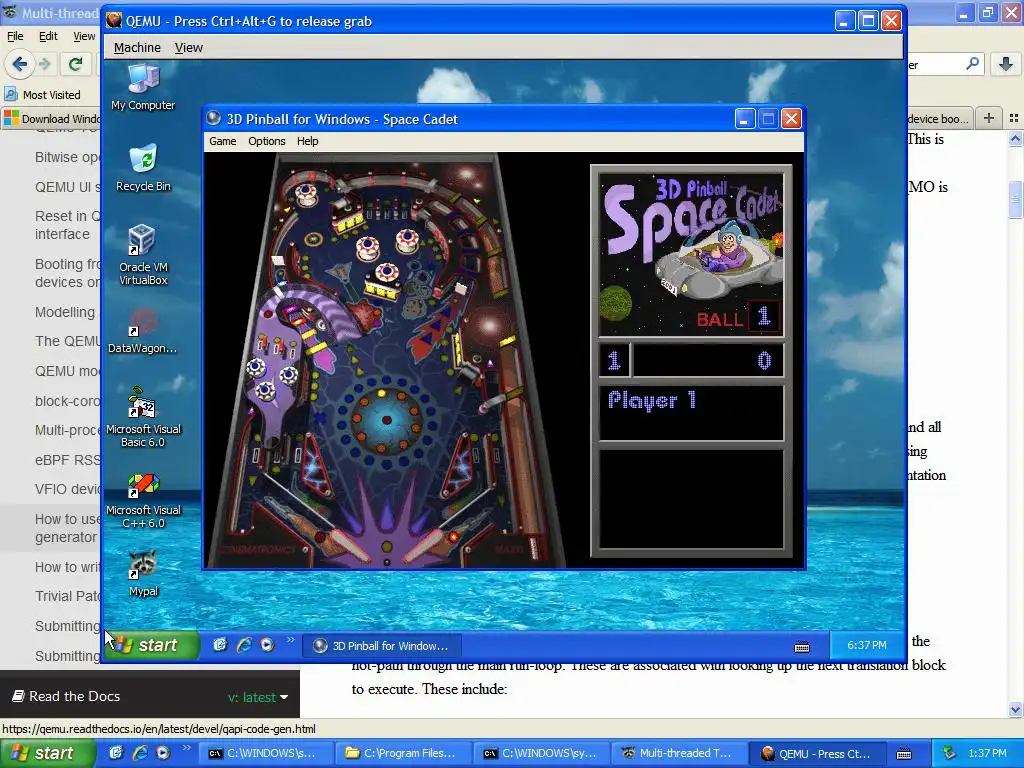The image size is (1024, 768).
Task: Click the browser search magnifier icon
Action: click(972, 64)
